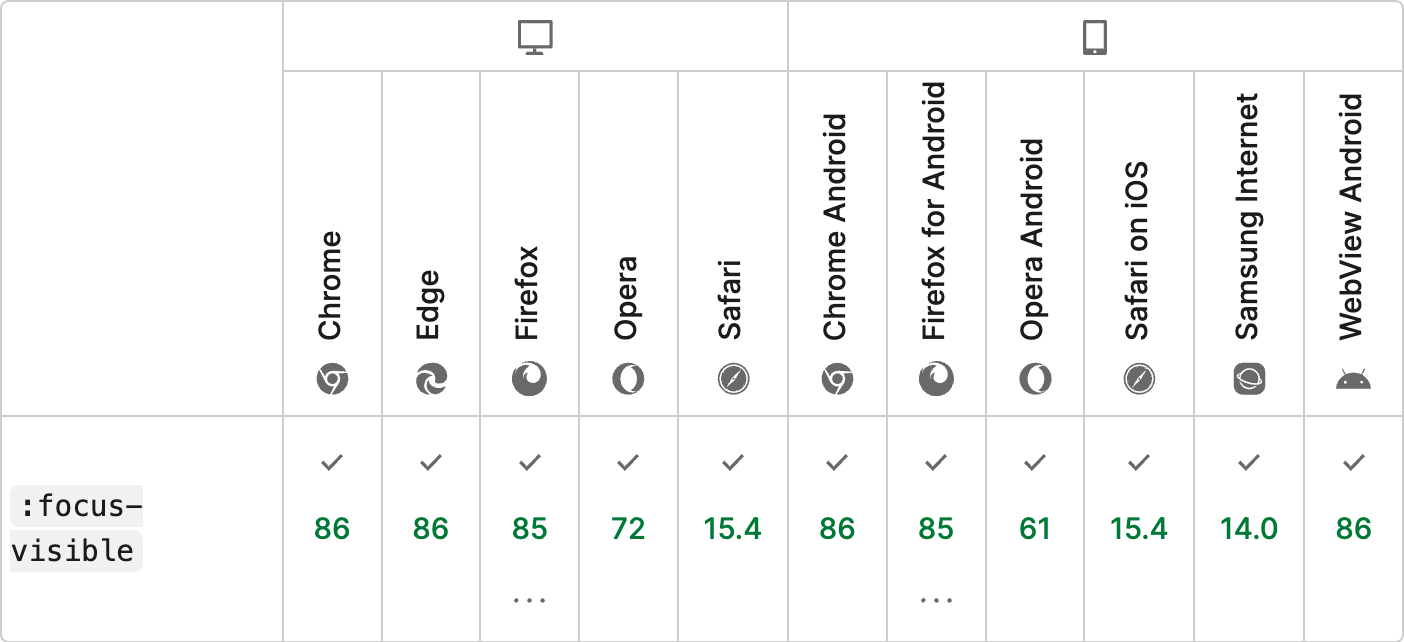Image resolution: width=1404 pixels, height=642 pixels.
Task: Click the Samsung Internet logo icon
Action: [x=1249, y=379]
